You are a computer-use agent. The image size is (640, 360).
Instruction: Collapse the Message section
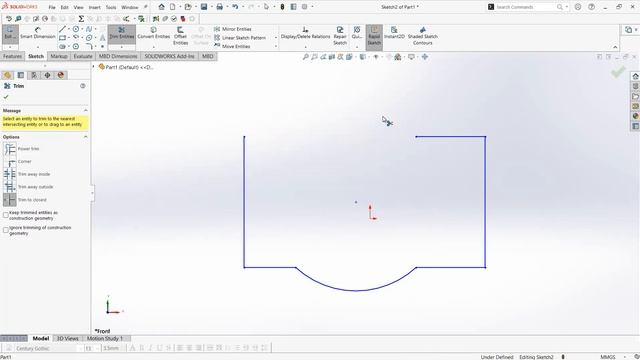coord(85,111)
